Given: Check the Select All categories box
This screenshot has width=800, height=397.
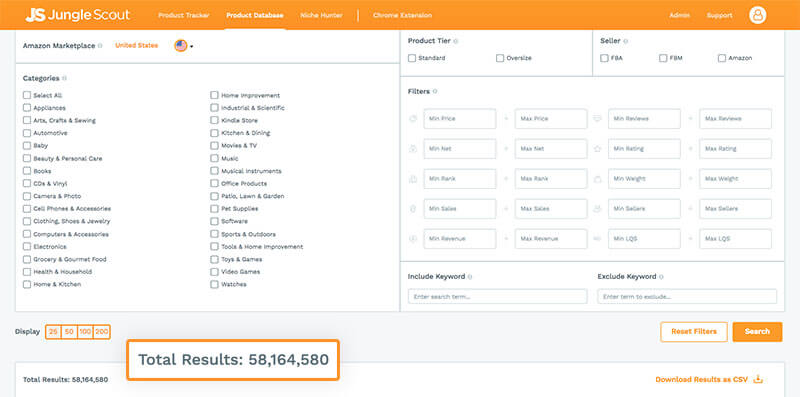Looking at the screenshot, I should tap(27, 95).
